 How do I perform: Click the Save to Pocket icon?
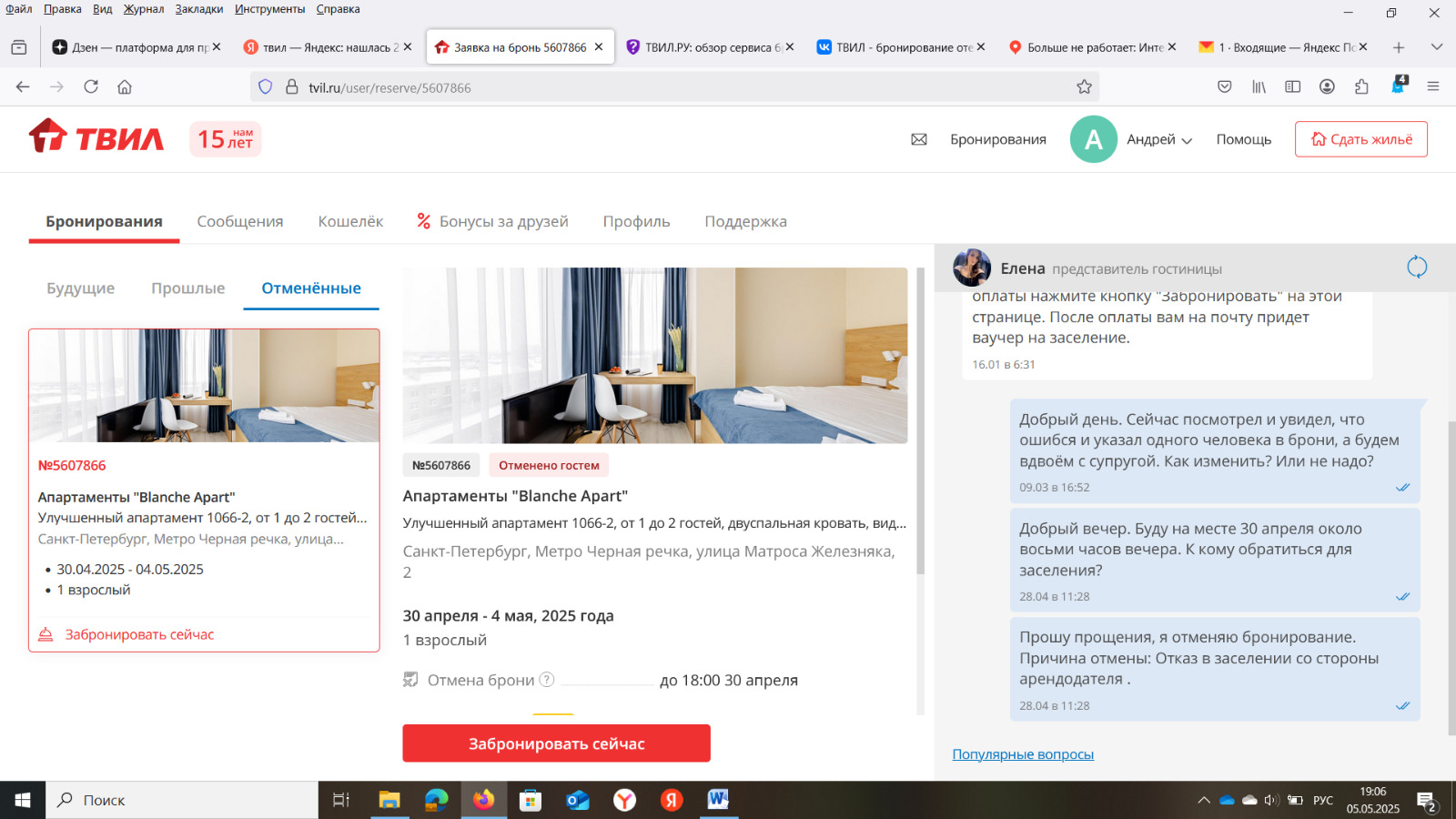(1225, 87)
